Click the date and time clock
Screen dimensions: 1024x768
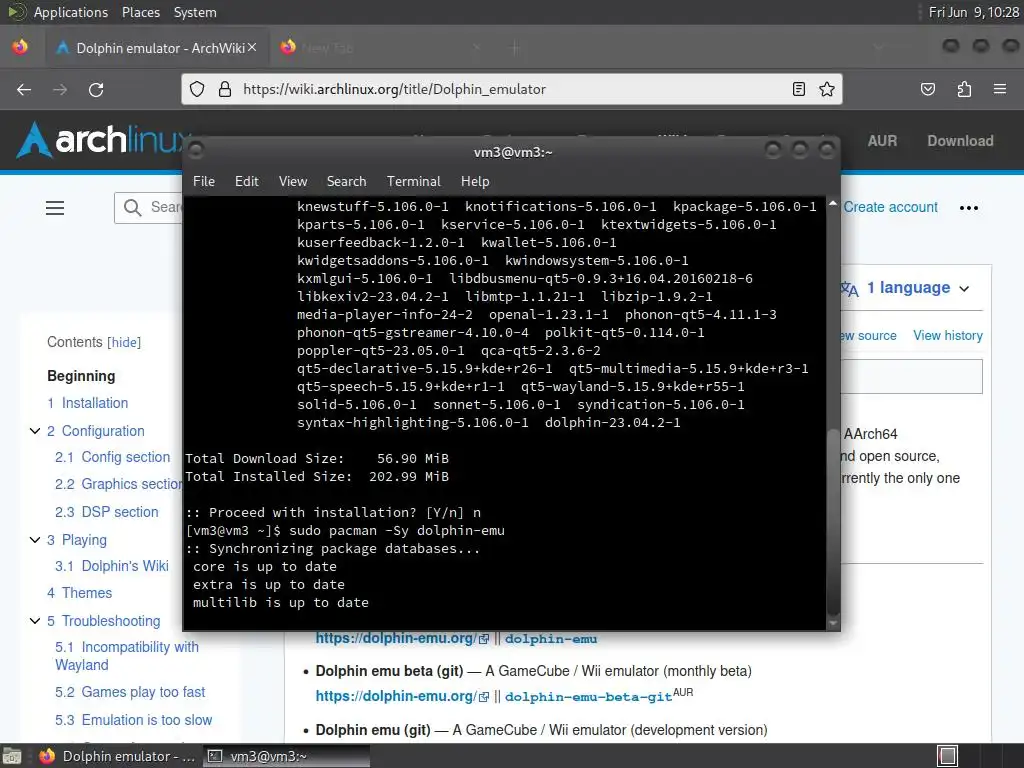973,12
